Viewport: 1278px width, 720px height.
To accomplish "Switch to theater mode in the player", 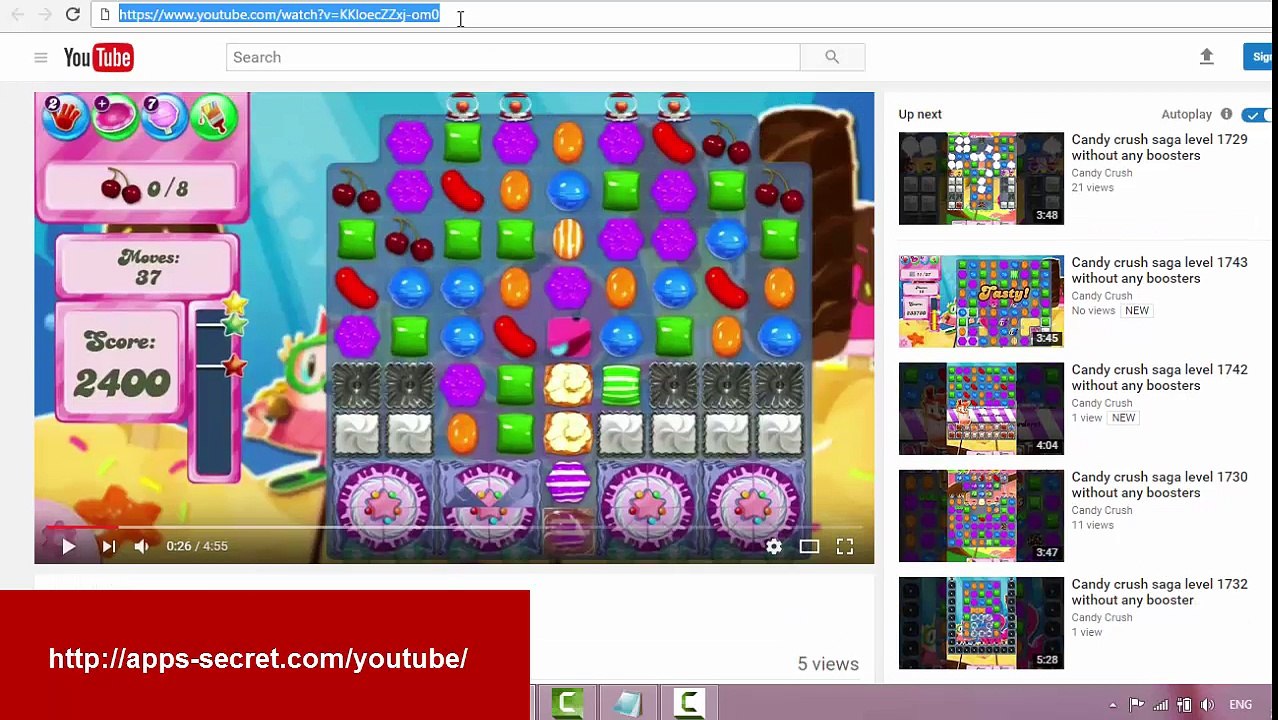I will pyautogui.click(x=809, y=546).
